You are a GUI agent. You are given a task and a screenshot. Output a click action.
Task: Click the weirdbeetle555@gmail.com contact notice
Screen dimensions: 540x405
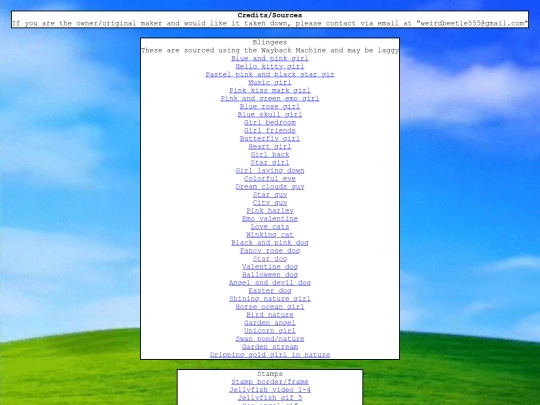point(270,23)
